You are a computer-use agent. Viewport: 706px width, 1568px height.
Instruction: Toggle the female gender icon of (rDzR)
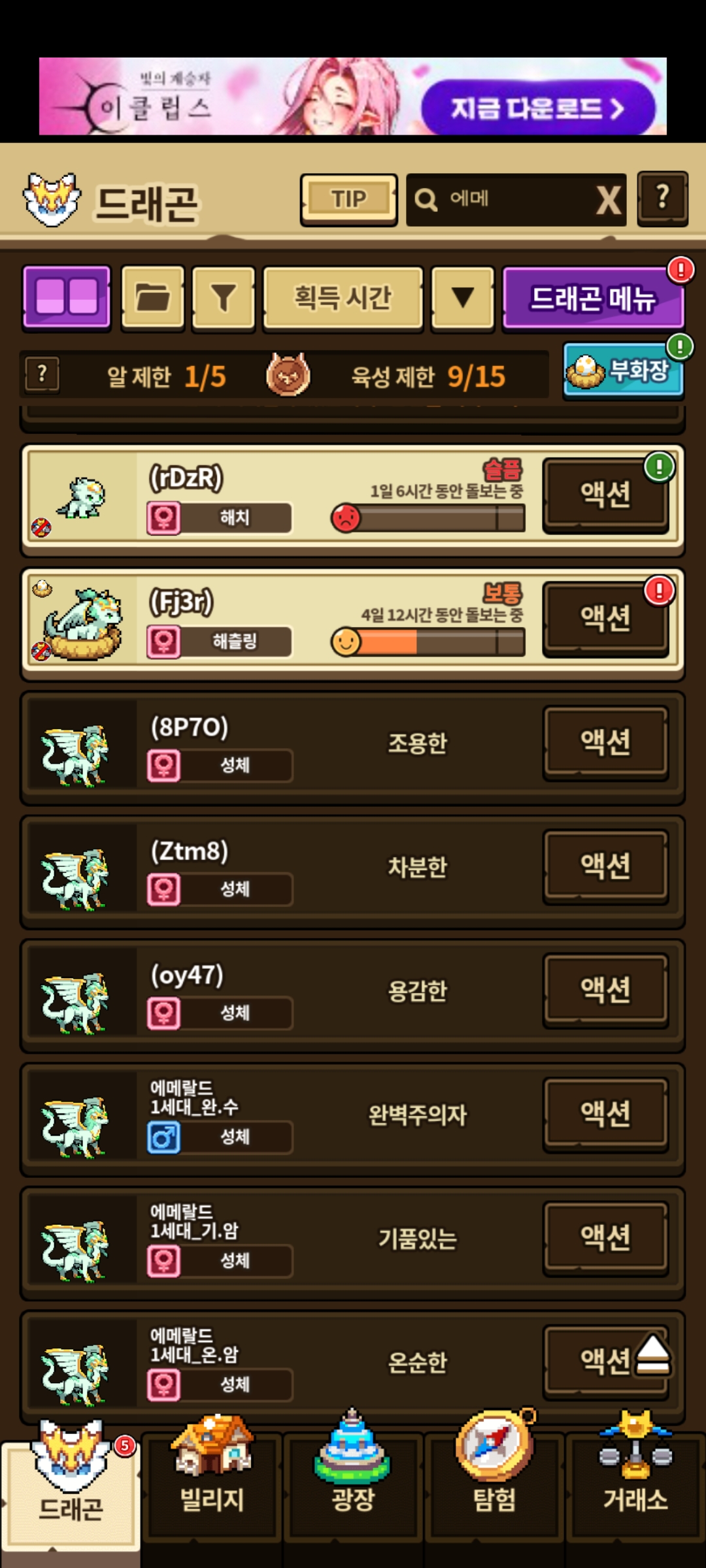point(163,519)
